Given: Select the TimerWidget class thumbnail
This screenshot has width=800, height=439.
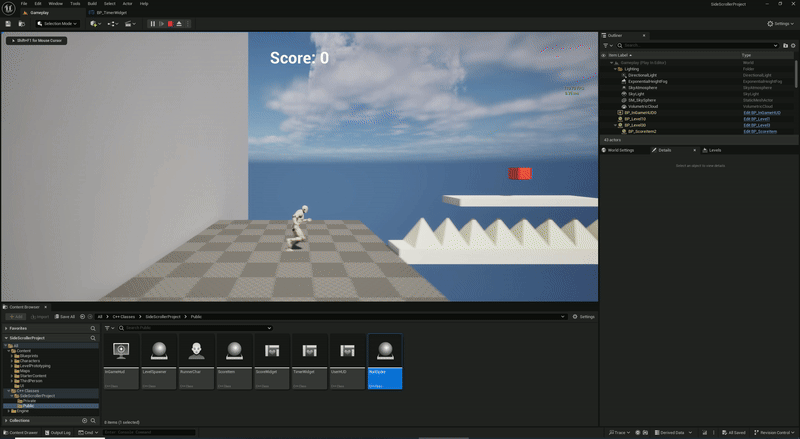Looking at the screenshot, I should pyautogui.click(x=310, y=362).
